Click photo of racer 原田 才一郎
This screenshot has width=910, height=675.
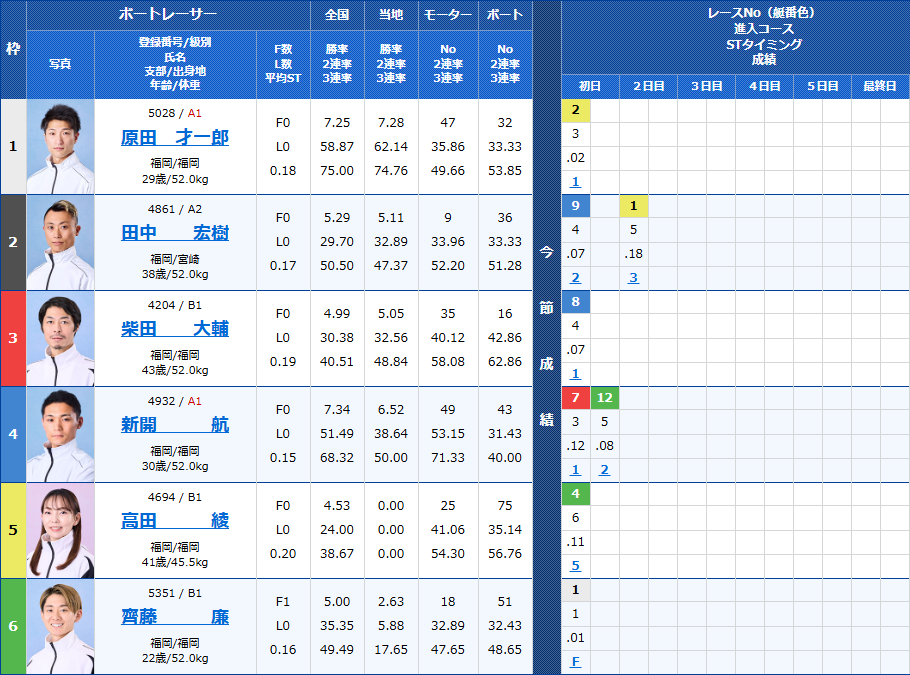click(x=60, y=147)
